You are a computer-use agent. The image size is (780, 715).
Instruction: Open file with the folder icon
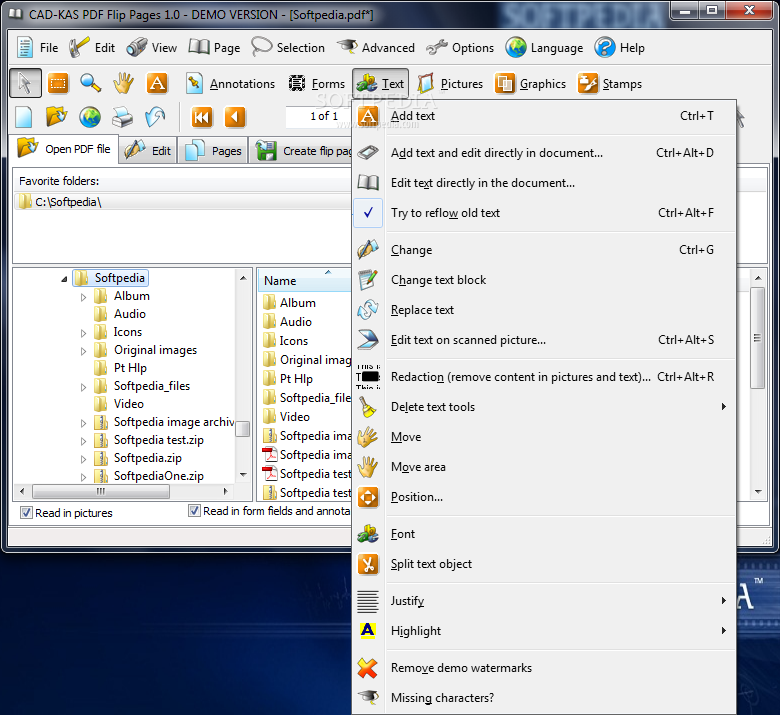click(x=57, y=117)
